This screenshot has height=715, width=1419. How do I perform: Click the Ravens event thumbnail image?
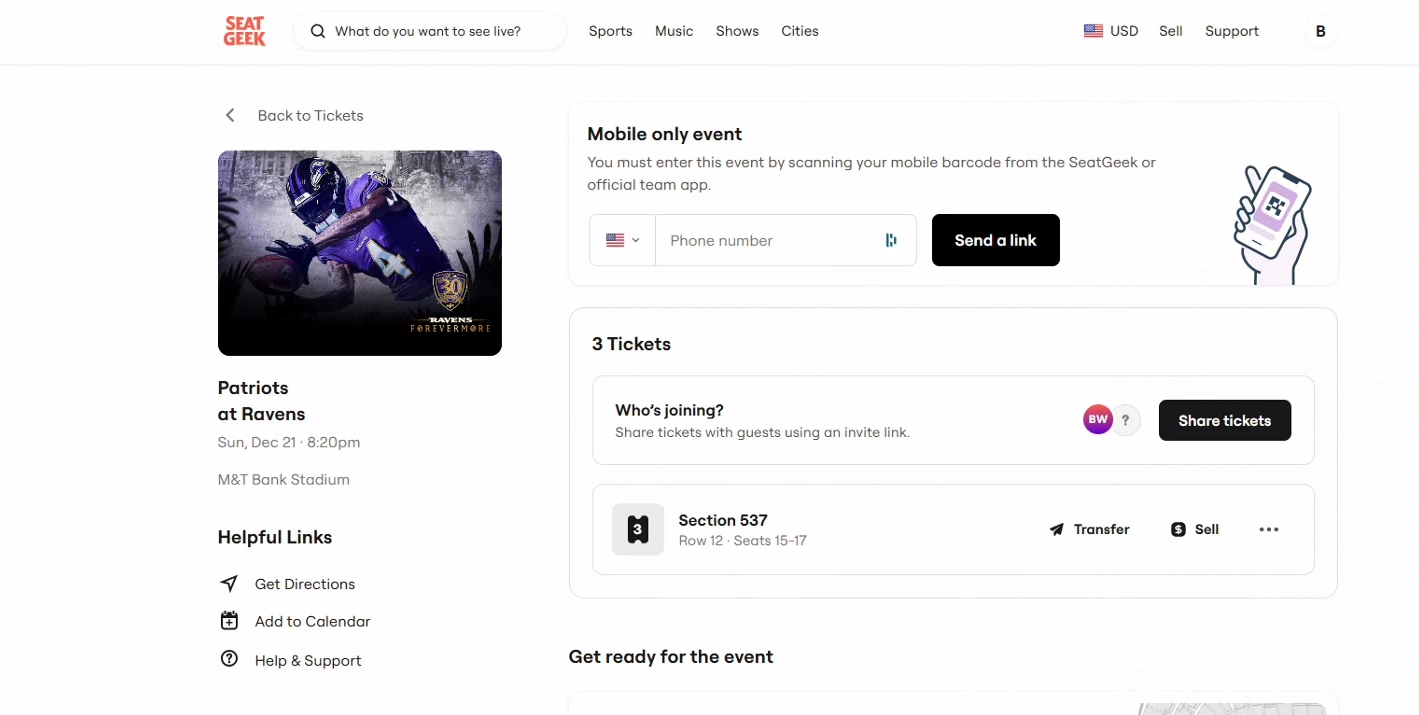(360, 253)
